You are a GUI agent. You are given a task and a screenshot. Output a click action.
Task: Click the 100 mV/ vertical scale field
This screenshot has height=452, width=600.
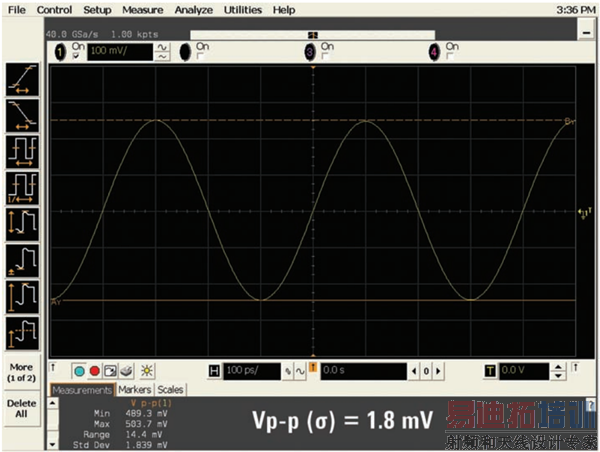pyautogui.click(x=120, y=52)
